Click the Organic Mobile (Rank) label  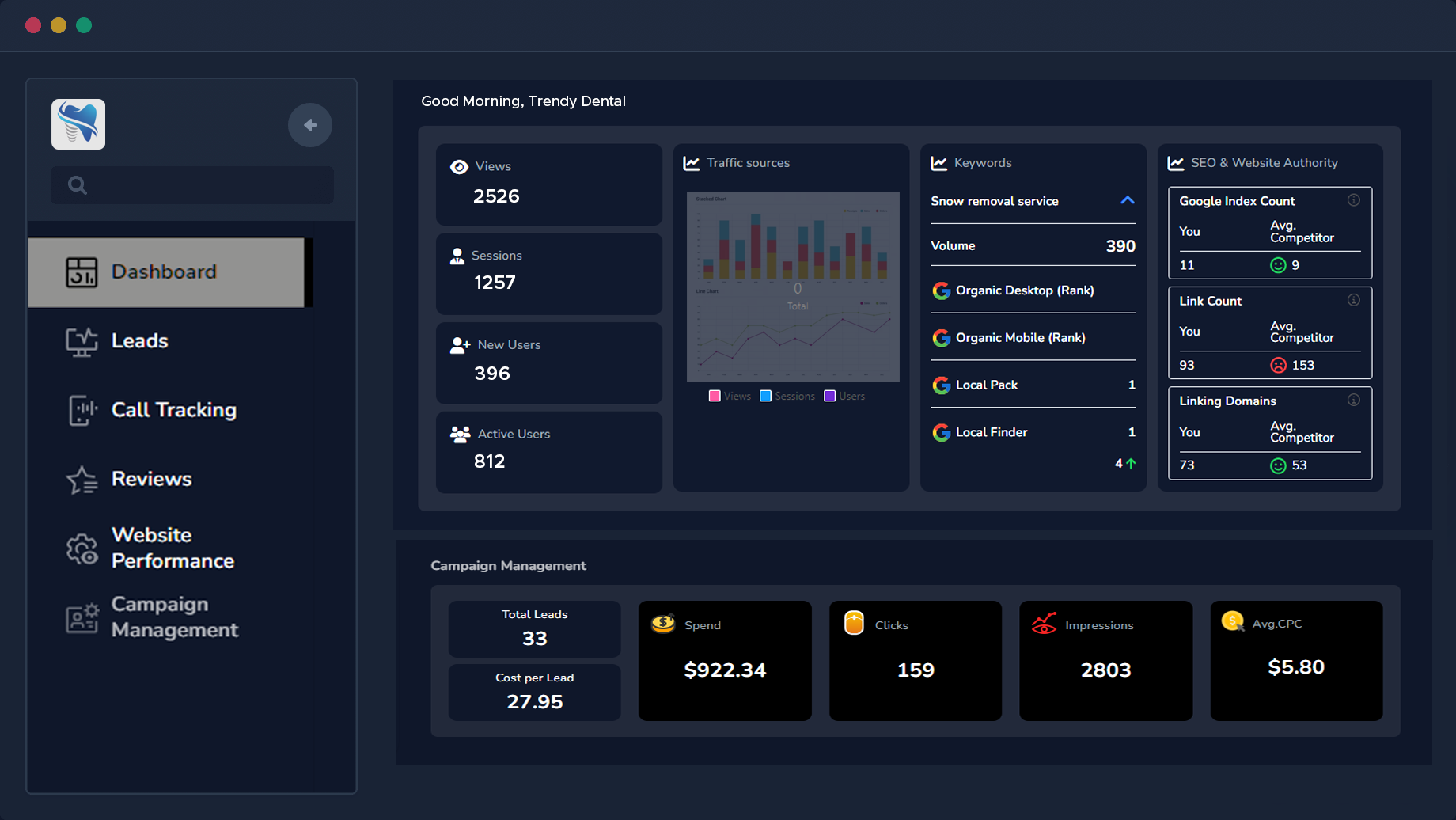coord(1021,338)
